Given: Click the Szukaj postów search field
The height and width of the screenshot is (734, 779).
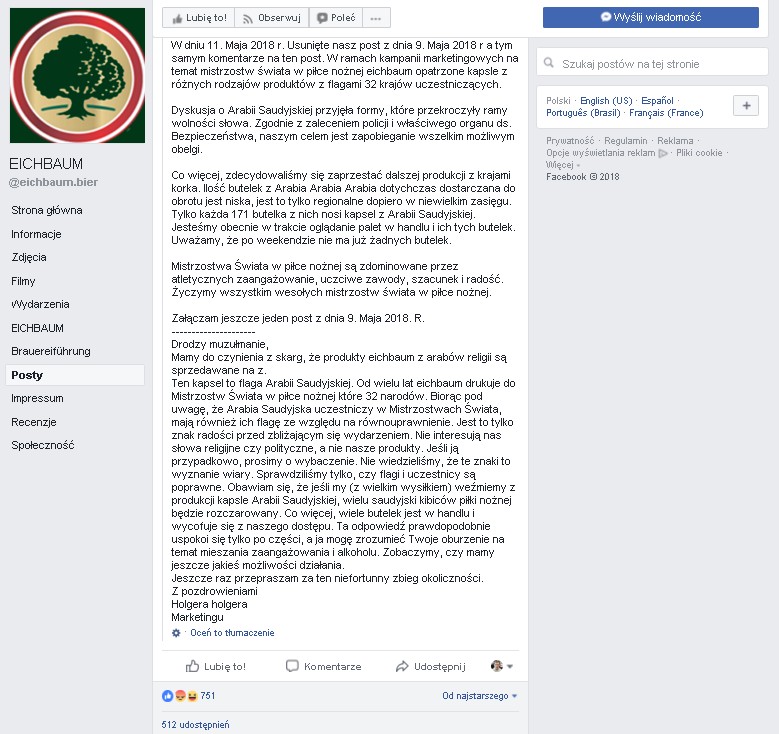Looking at the screenshot, I should [652, 62].
